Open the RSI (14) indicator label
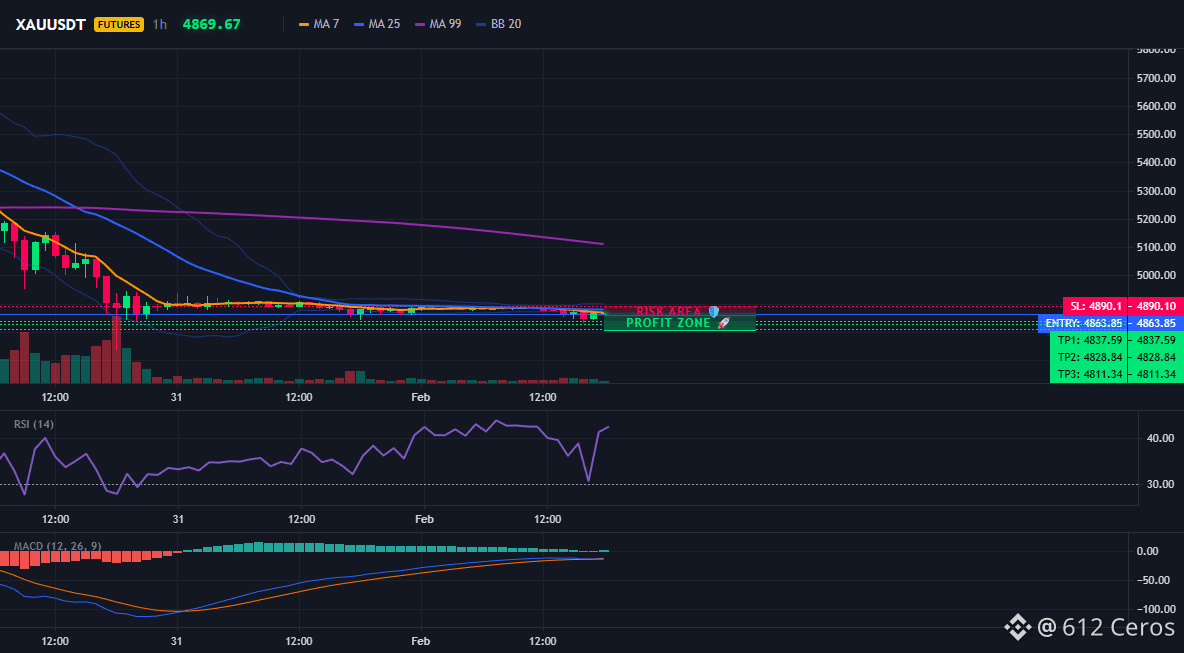The height and width of the screenshot is (653, 1184). 34,424
